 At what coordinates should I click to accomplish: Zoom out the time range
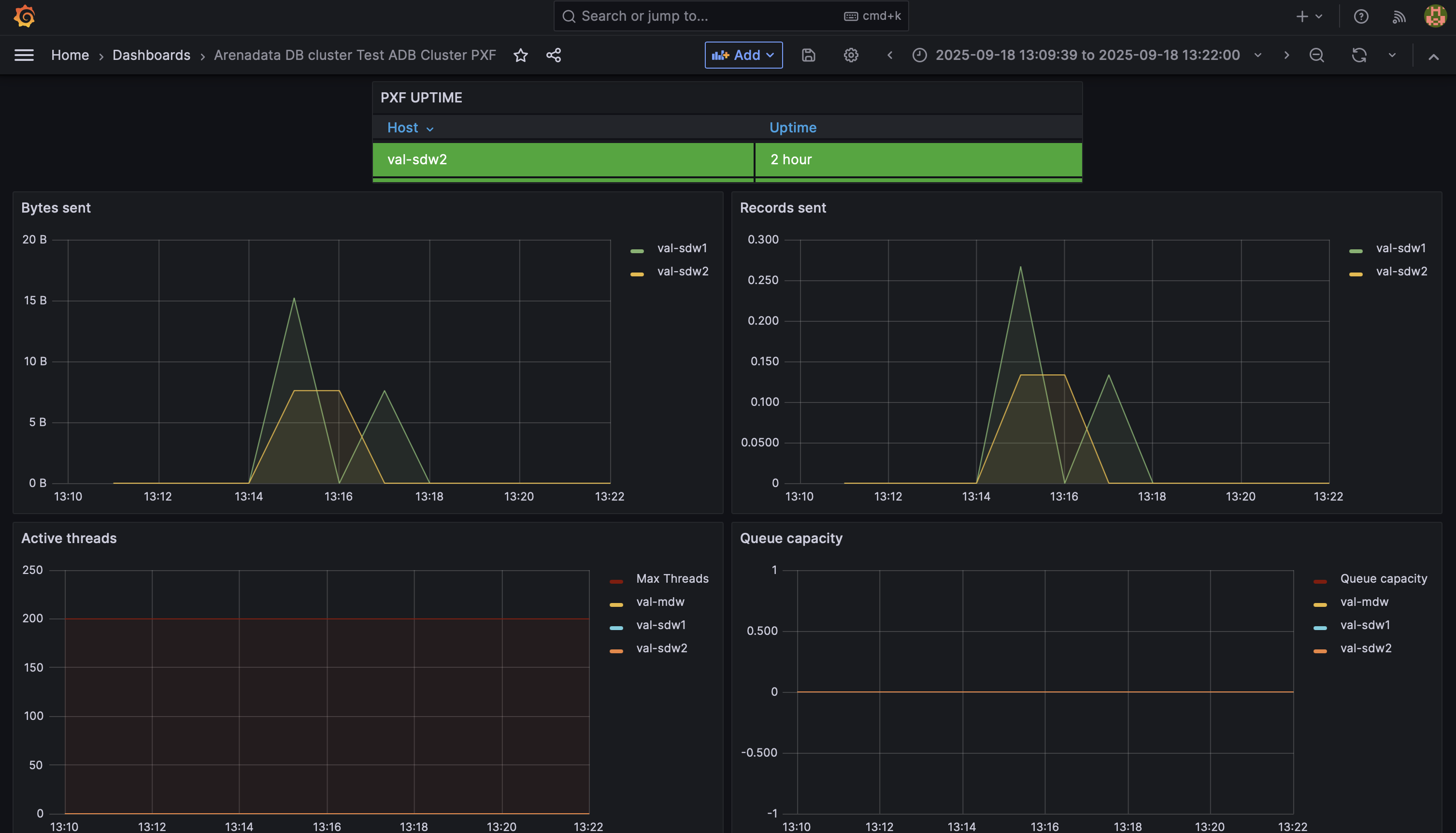click(1316, 55)
